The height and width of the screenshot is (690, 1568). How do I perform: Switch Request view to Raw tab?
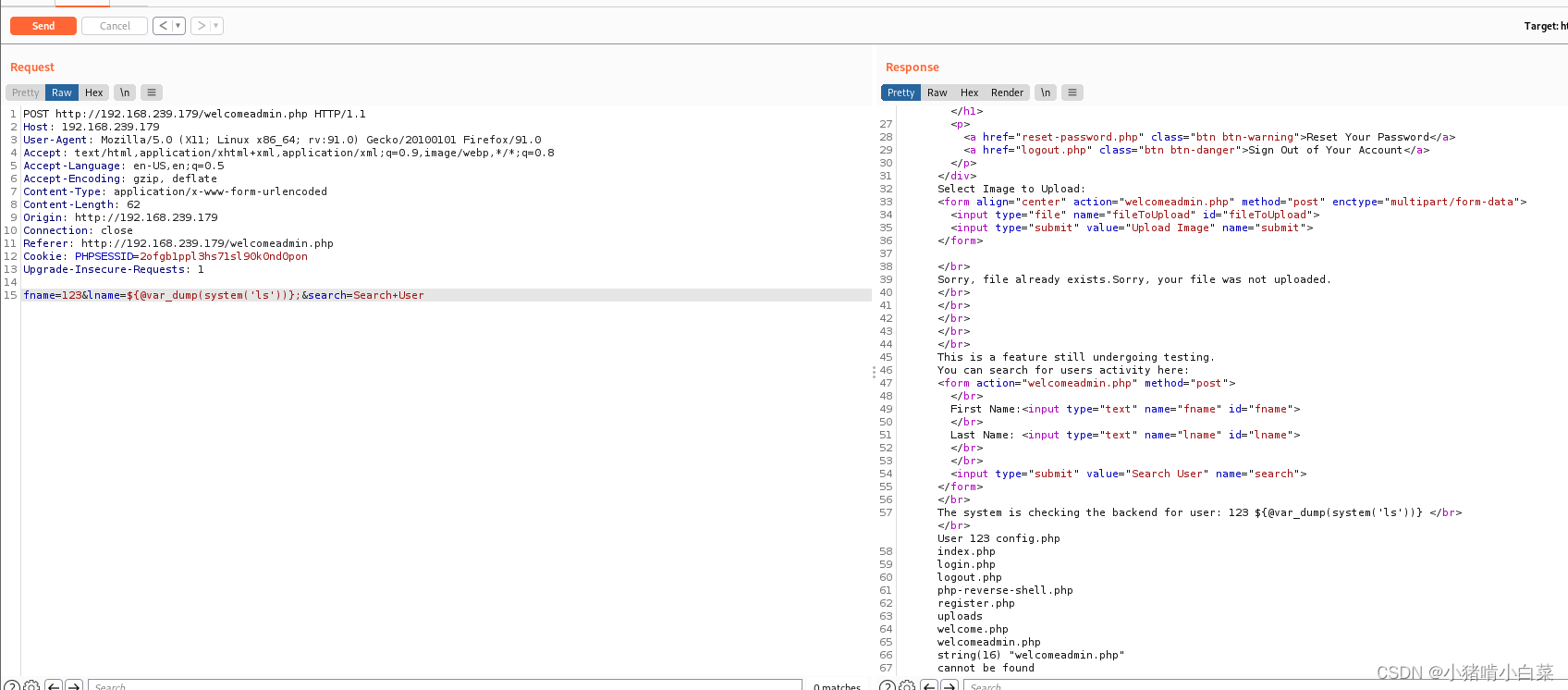[x=62, y=92]
